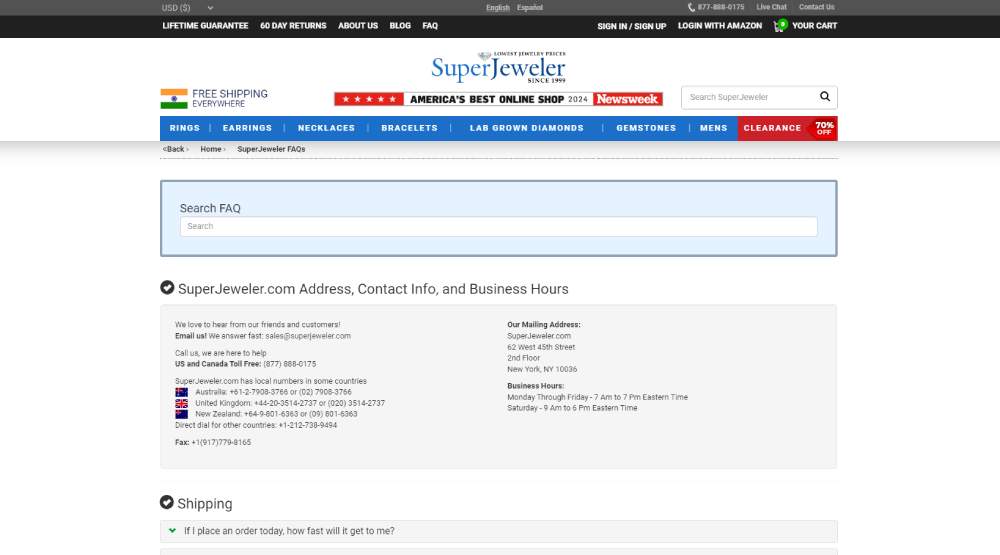Open the Necklaces menu
Screen dimensions: 1000x555
(326, 128)
